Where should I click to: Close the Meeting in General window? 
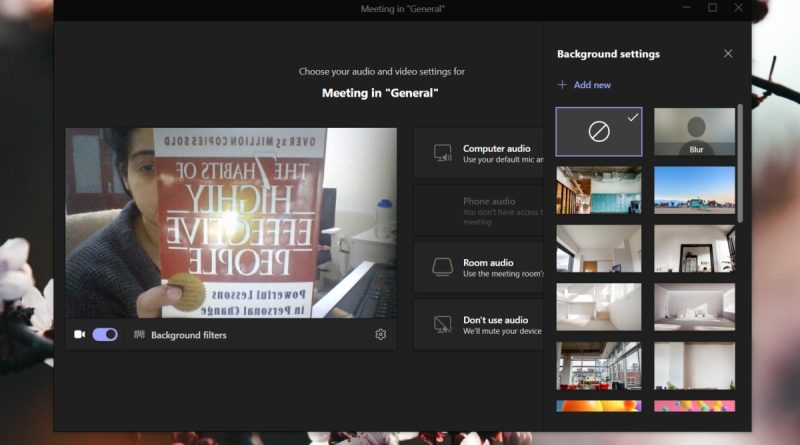coord(738,8)
